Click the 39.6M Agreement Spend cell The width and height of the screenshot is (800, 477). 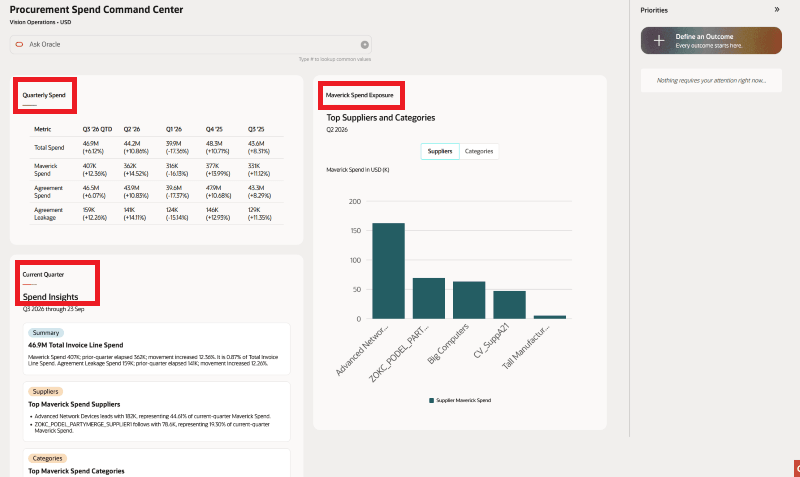(178, 192)
